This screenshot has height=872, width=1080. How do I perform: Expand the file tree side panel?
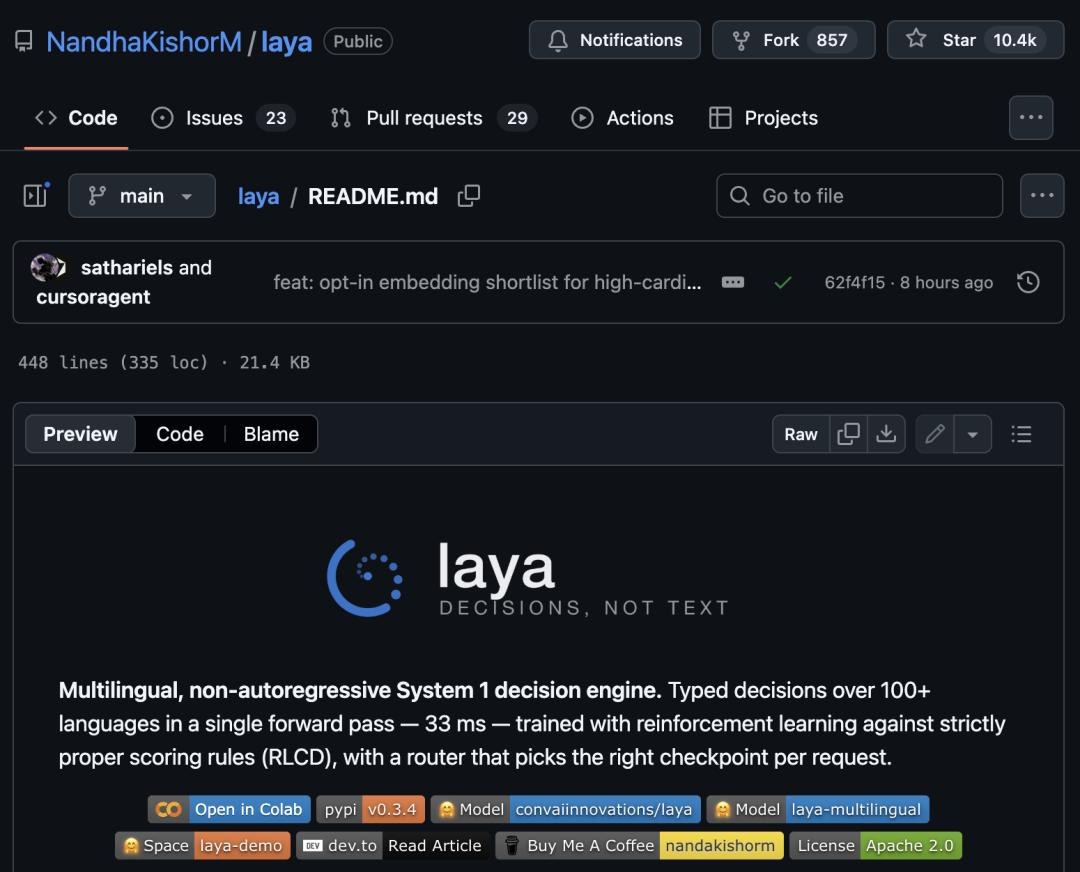coord(36,196)
